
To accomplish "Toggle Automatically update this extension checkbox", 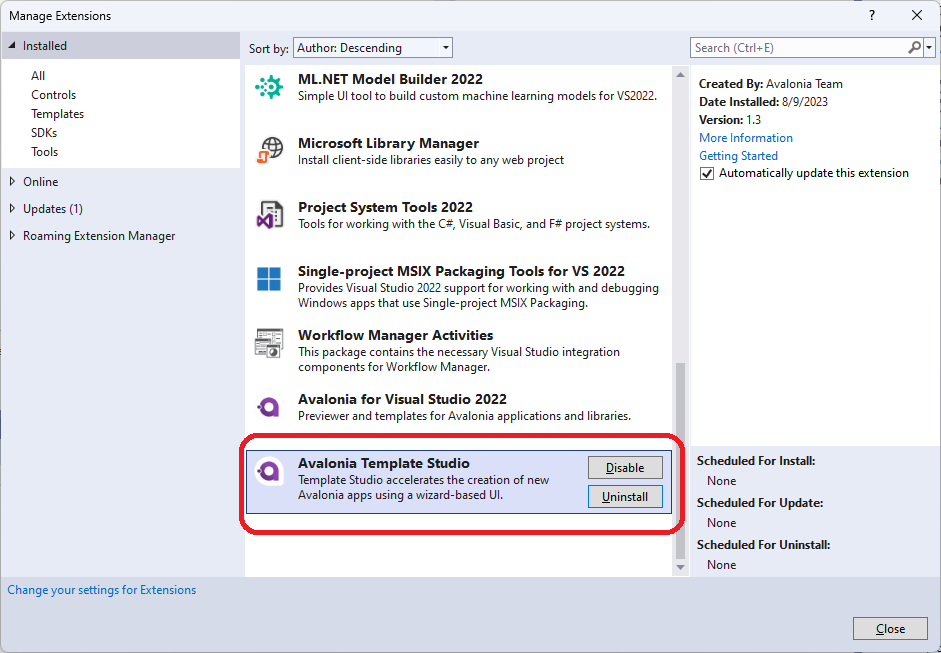I will click(x=707, y=173).
